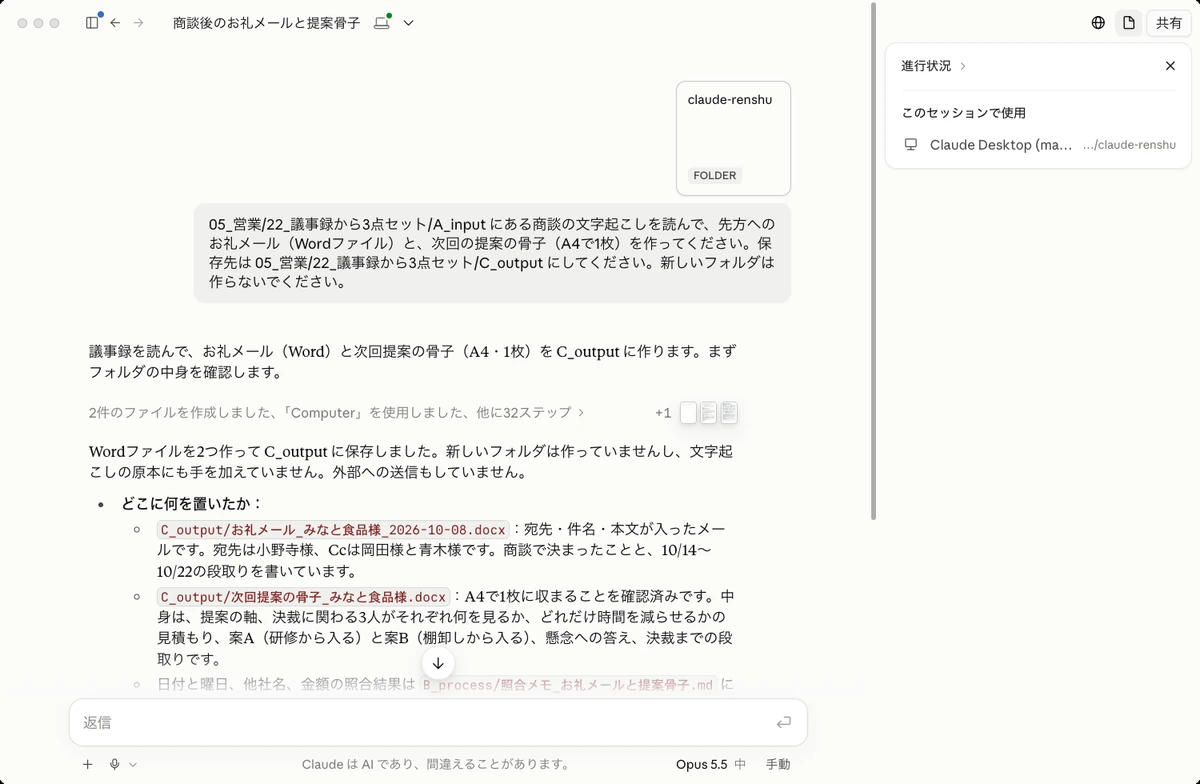Click the B_process 照合メモ md file path
The image size is (1200, 784).
568,685
